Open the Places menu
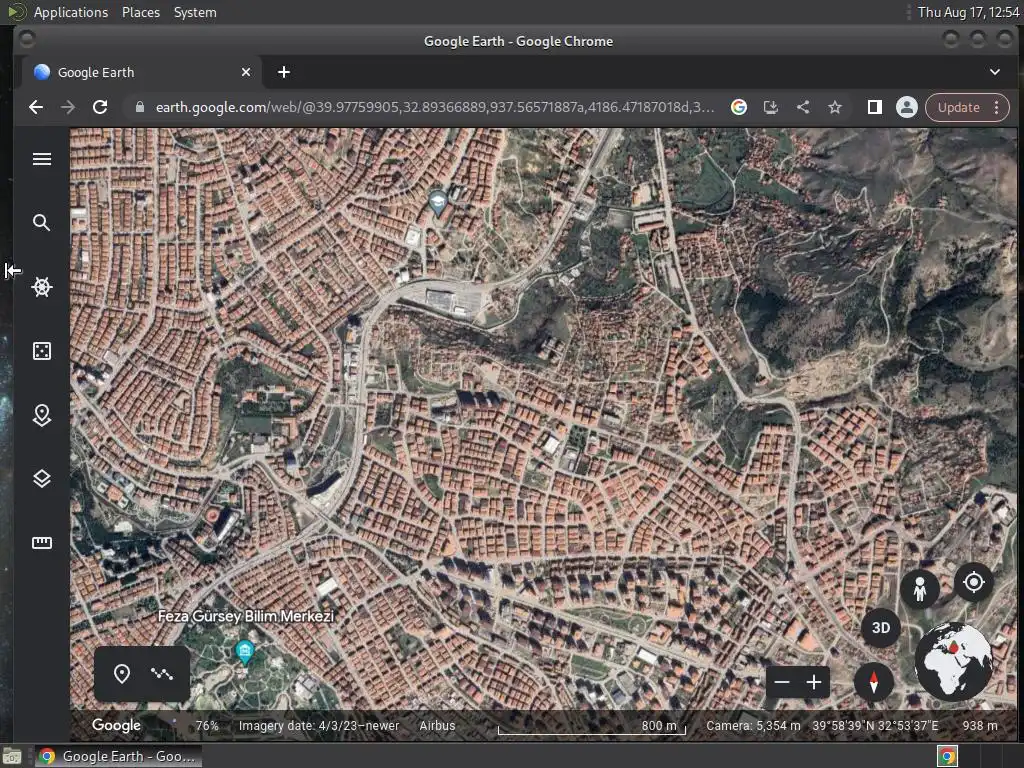The width and height of the screenshot is (1024, 768). [x=140, y=12]
